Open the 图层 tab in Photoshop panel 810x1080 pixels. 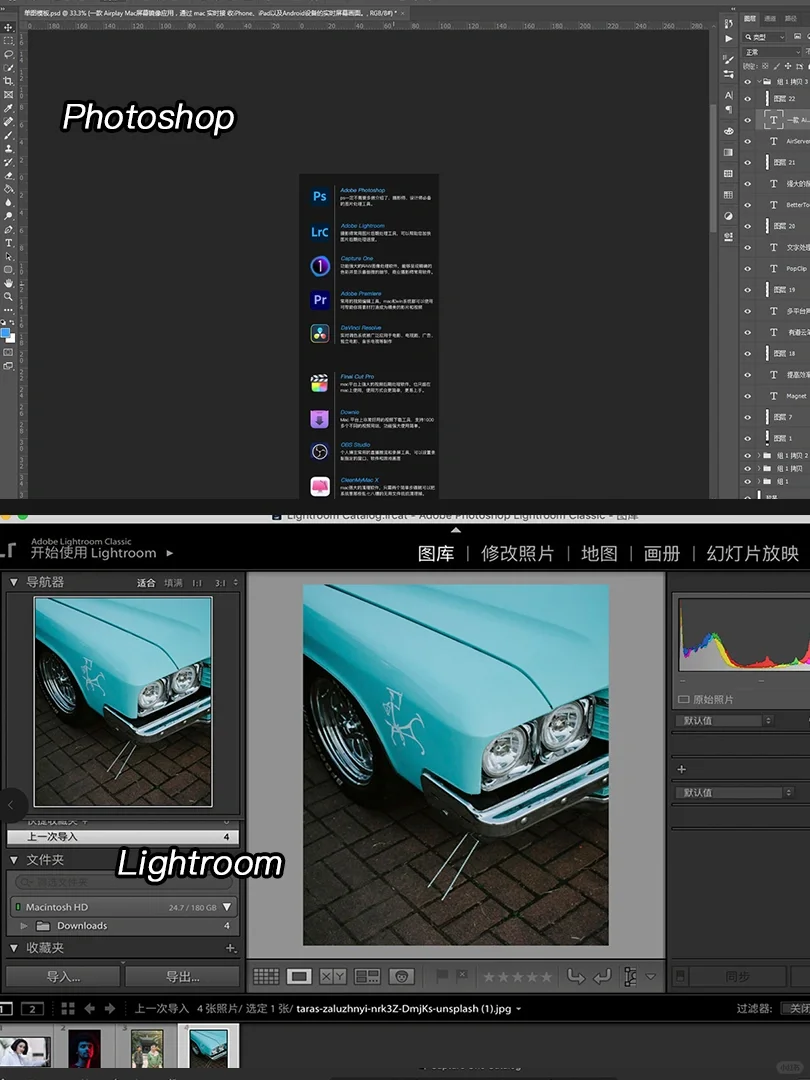pyautogui.click(x=750, y=19)
